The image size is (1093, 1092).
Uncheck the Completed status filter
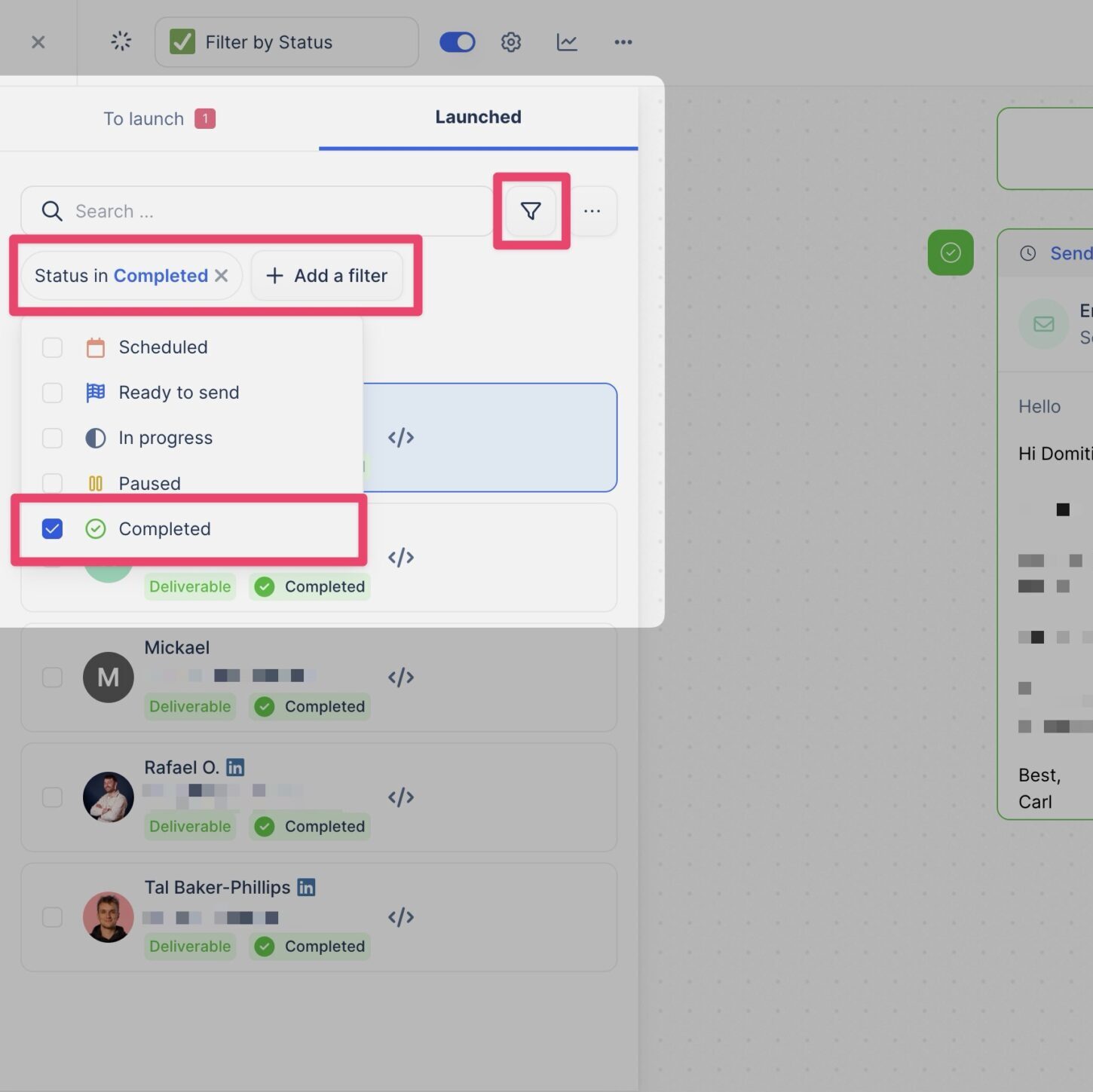click(x=52, y=528)
